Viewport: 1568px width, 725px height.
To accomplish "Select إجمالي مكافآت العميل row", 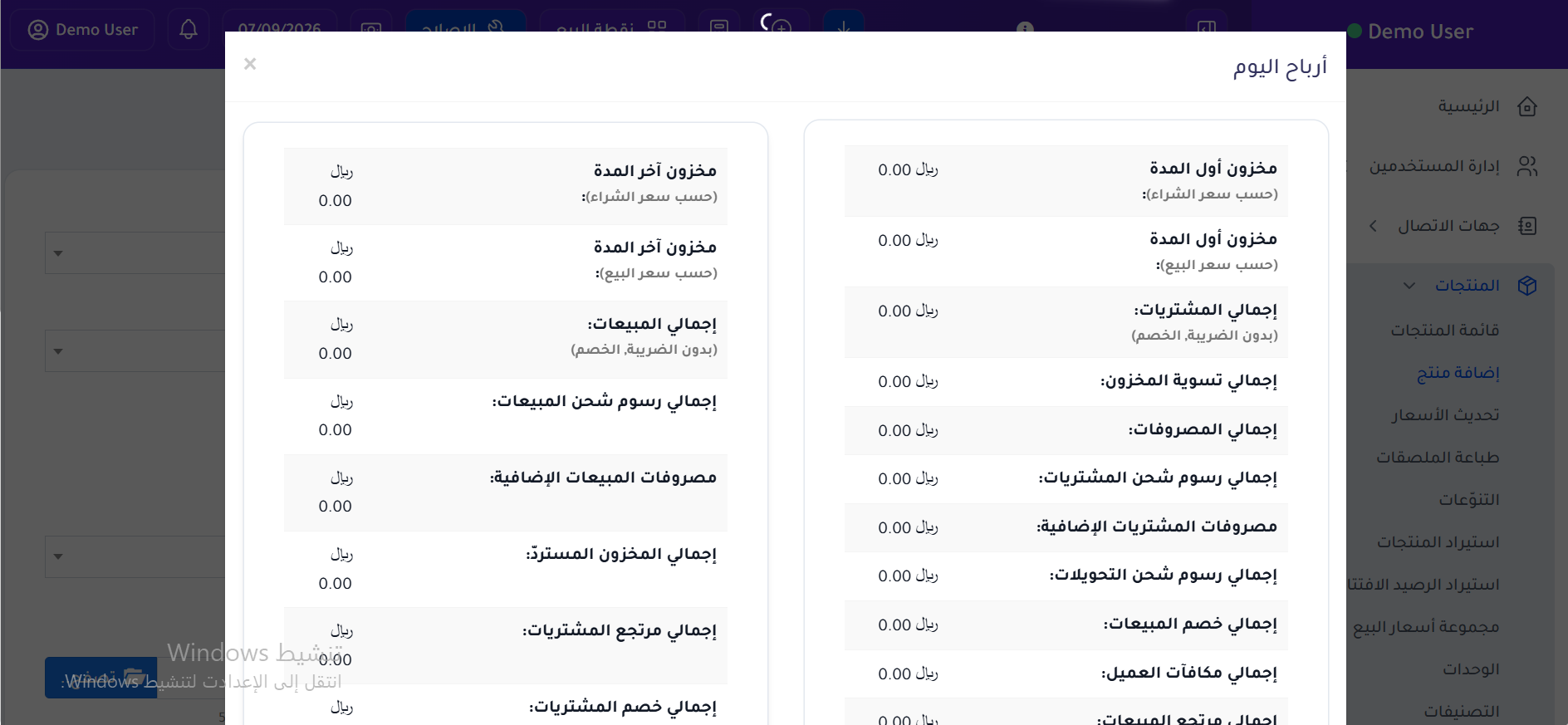I will 1066,674.
